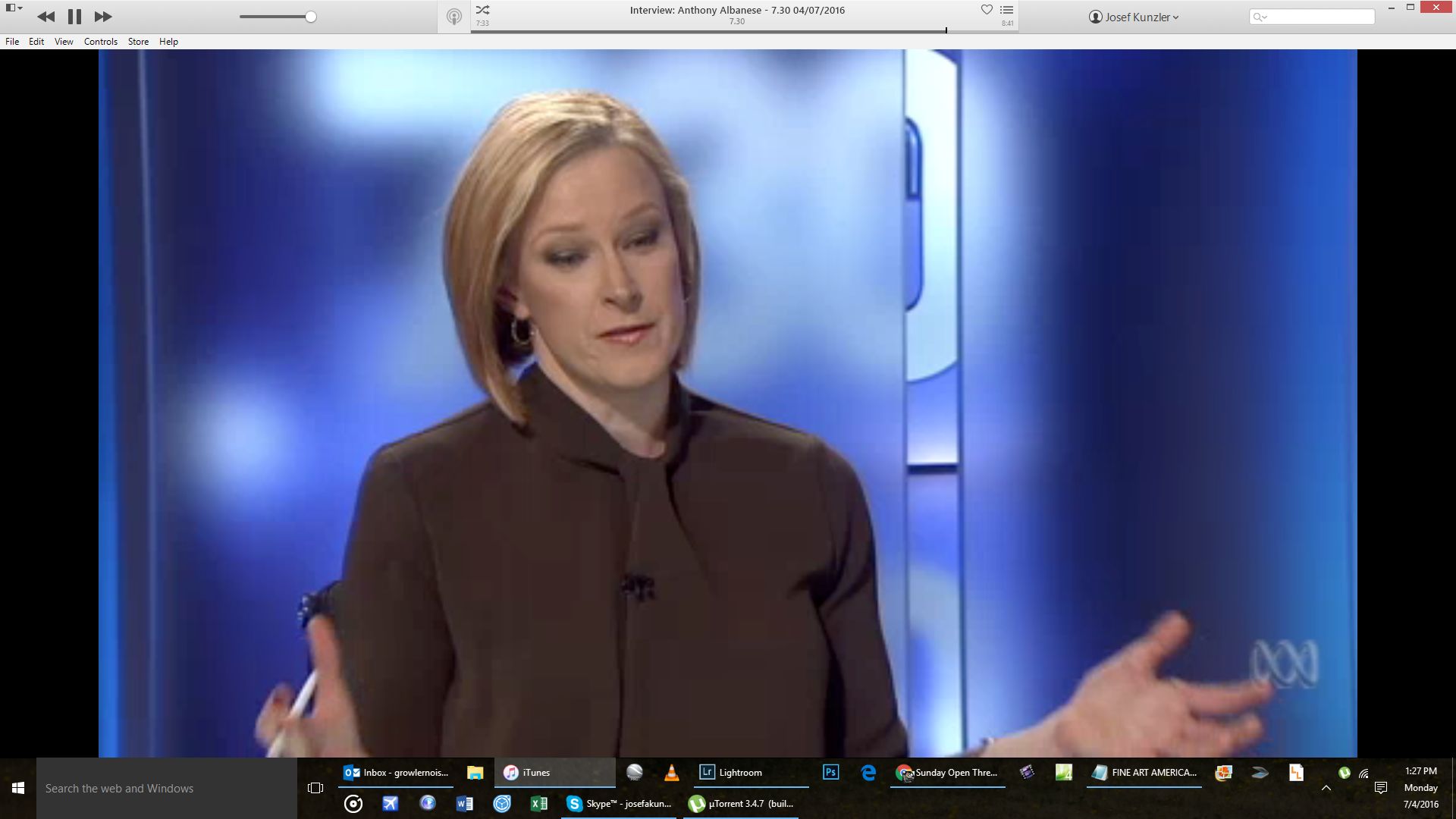Image resolution: width=1456 pixels, height=819 pixels.
Task: Open the Controls menu
Action: pyautogui.click(x=100, y=42)
